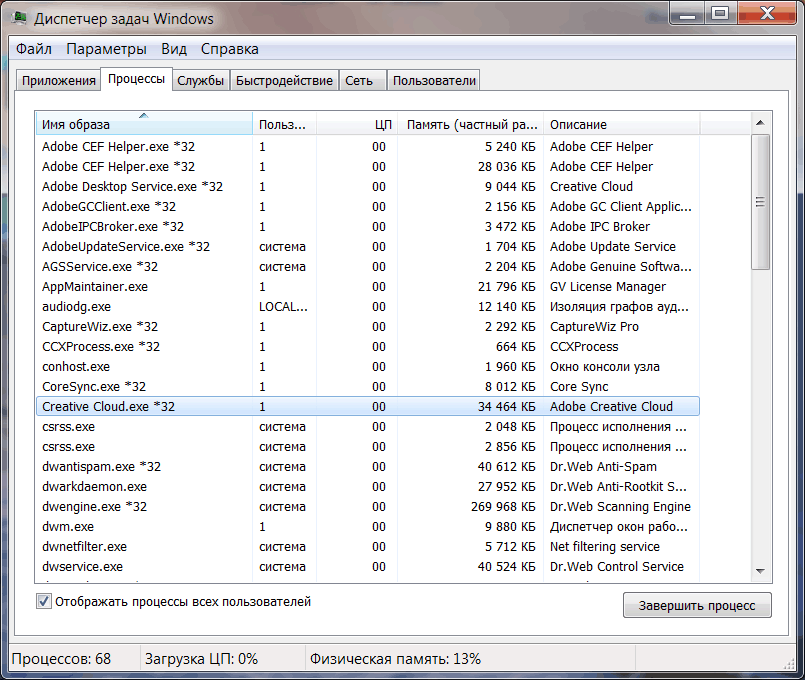This screenshot has width=805, height=680.
Task: Click the Dr.Web Control Service description
Action: (x=617, y=567)
